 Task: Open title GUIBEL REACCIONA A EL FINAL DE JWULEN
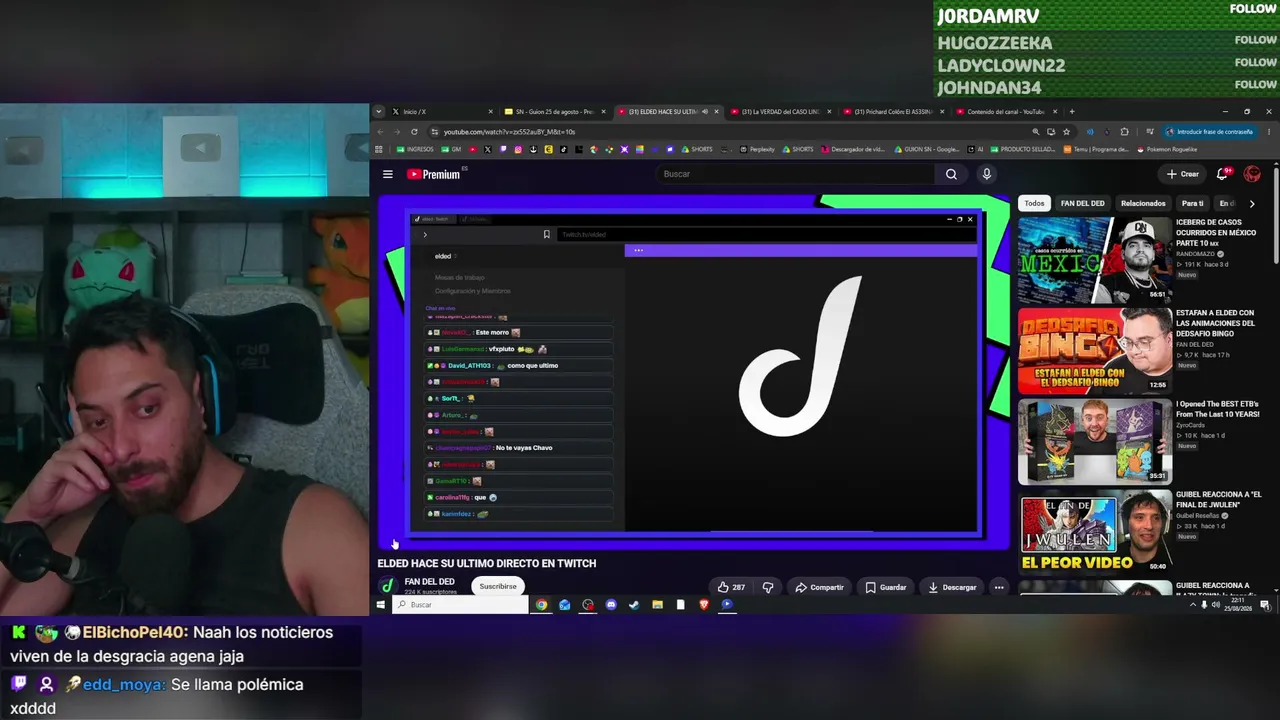tap(1219, 499)
